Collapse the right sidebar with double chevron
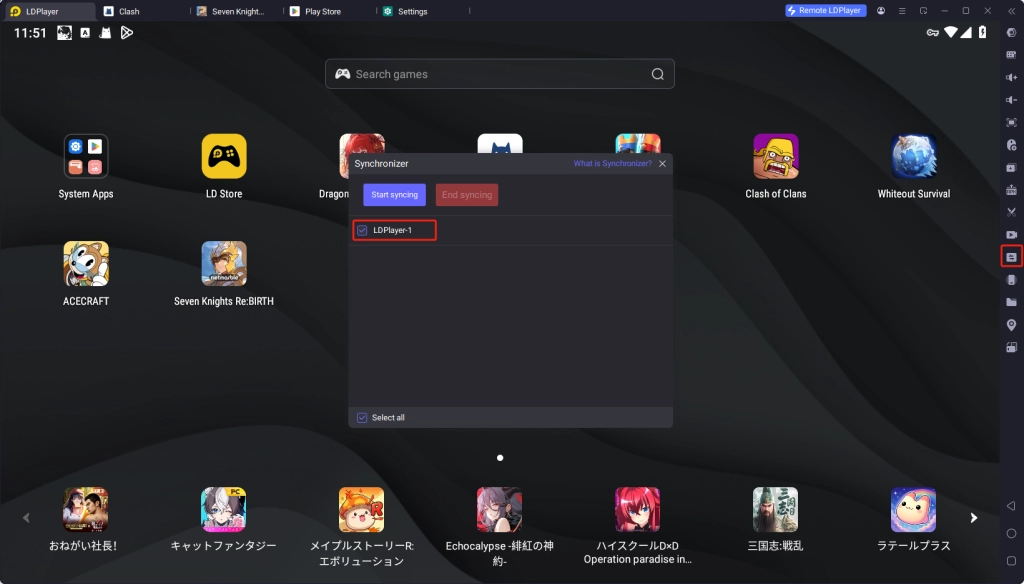Viewport: 1024px width, 584px height. 1011,10
